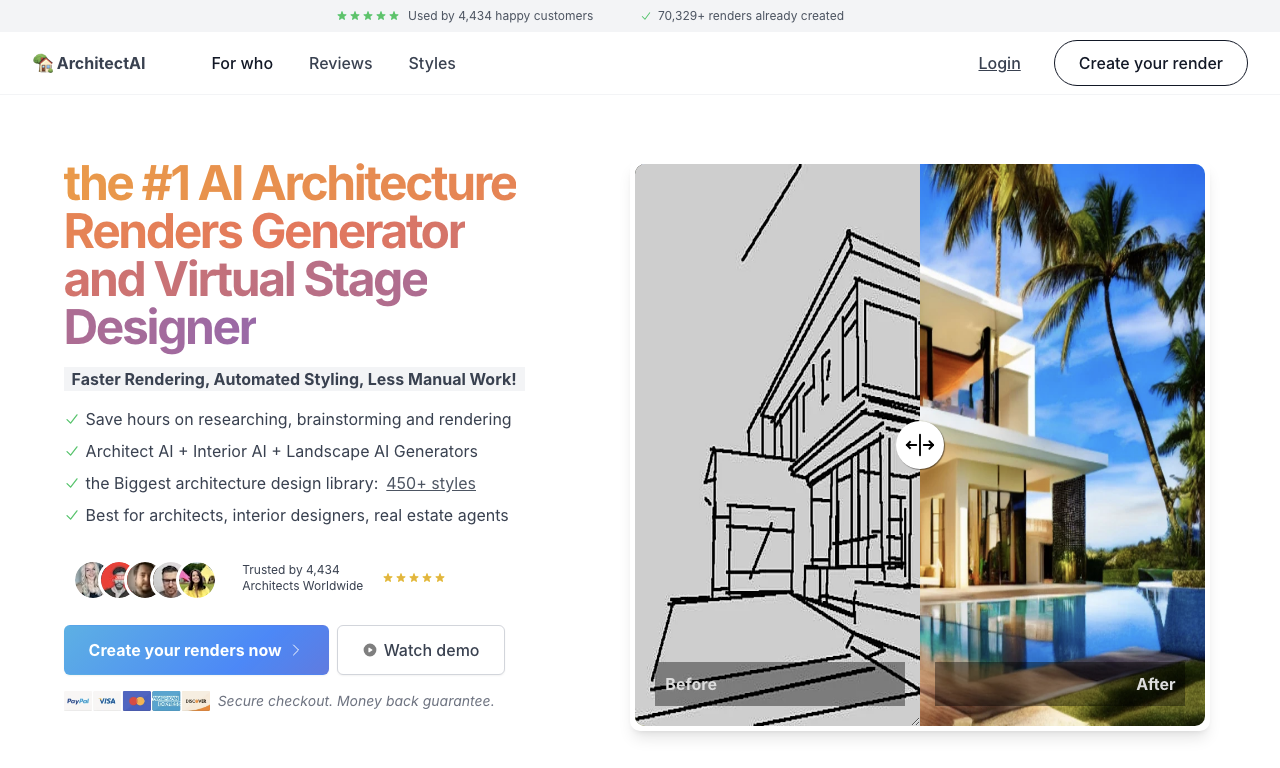Click the woman in yellow avatar
Image resolution: width=1280 pixels, height=768 pixels.
point(198,580)
